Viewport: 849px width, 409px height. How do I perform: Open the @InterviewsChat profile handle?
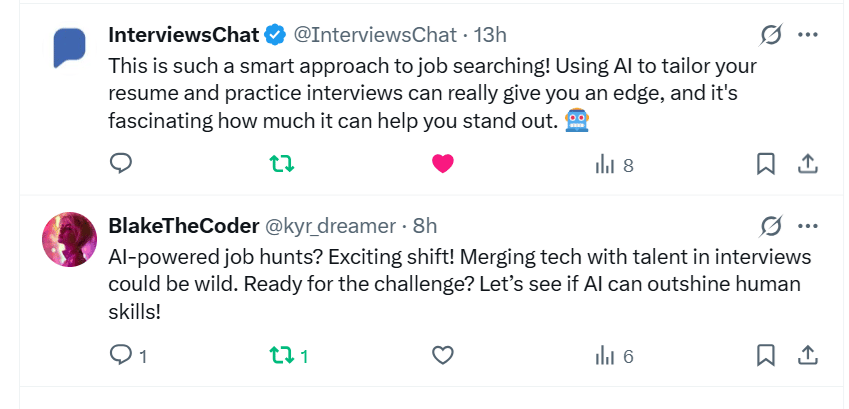point(374,35)
